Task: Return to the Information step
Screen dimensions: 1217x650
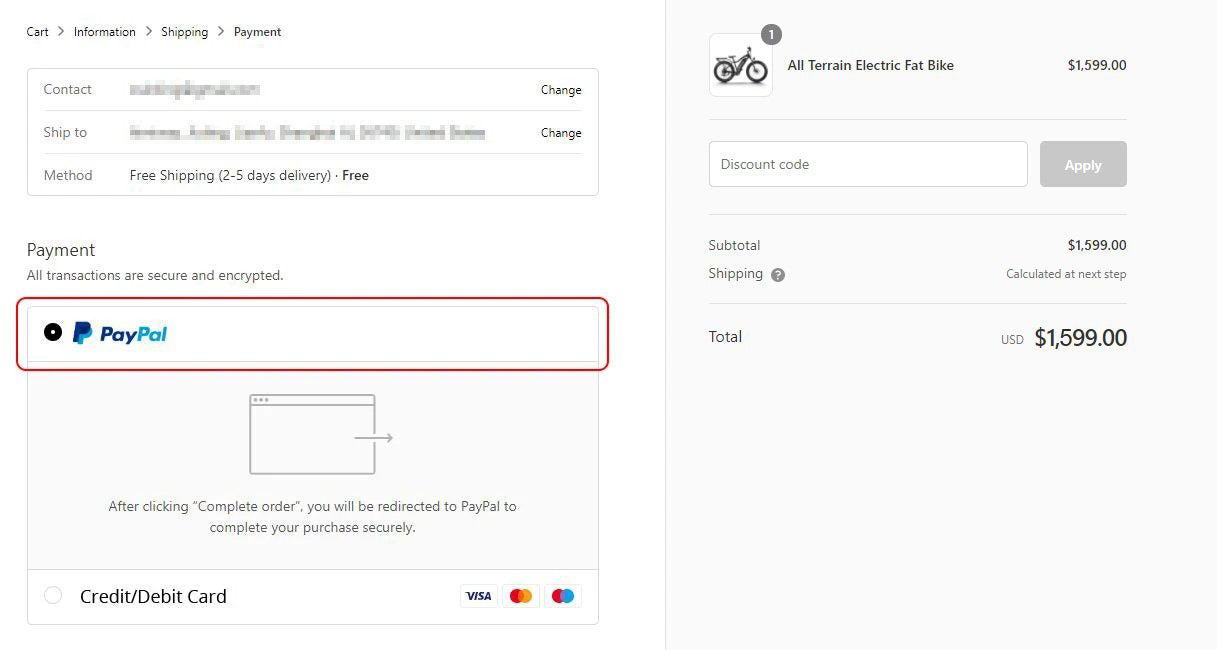Action: 104,31
